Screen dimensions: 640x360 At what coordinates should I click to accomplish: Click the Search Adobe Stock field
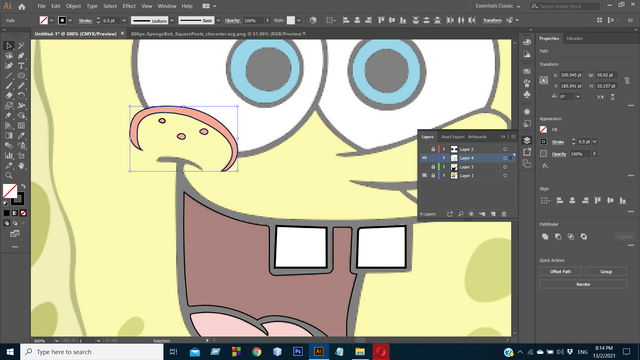(564, 6)
